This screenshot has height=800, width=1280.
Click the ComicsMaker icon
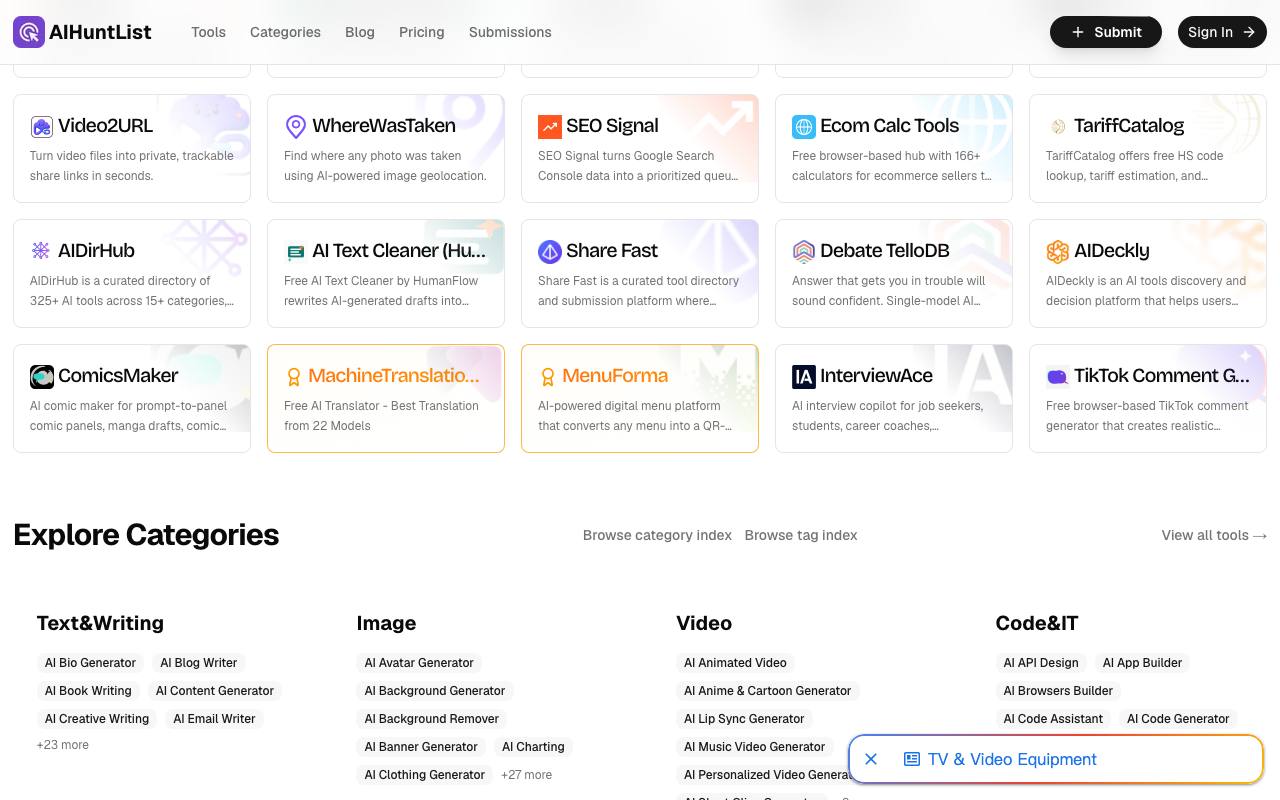(x=42, y=376)
